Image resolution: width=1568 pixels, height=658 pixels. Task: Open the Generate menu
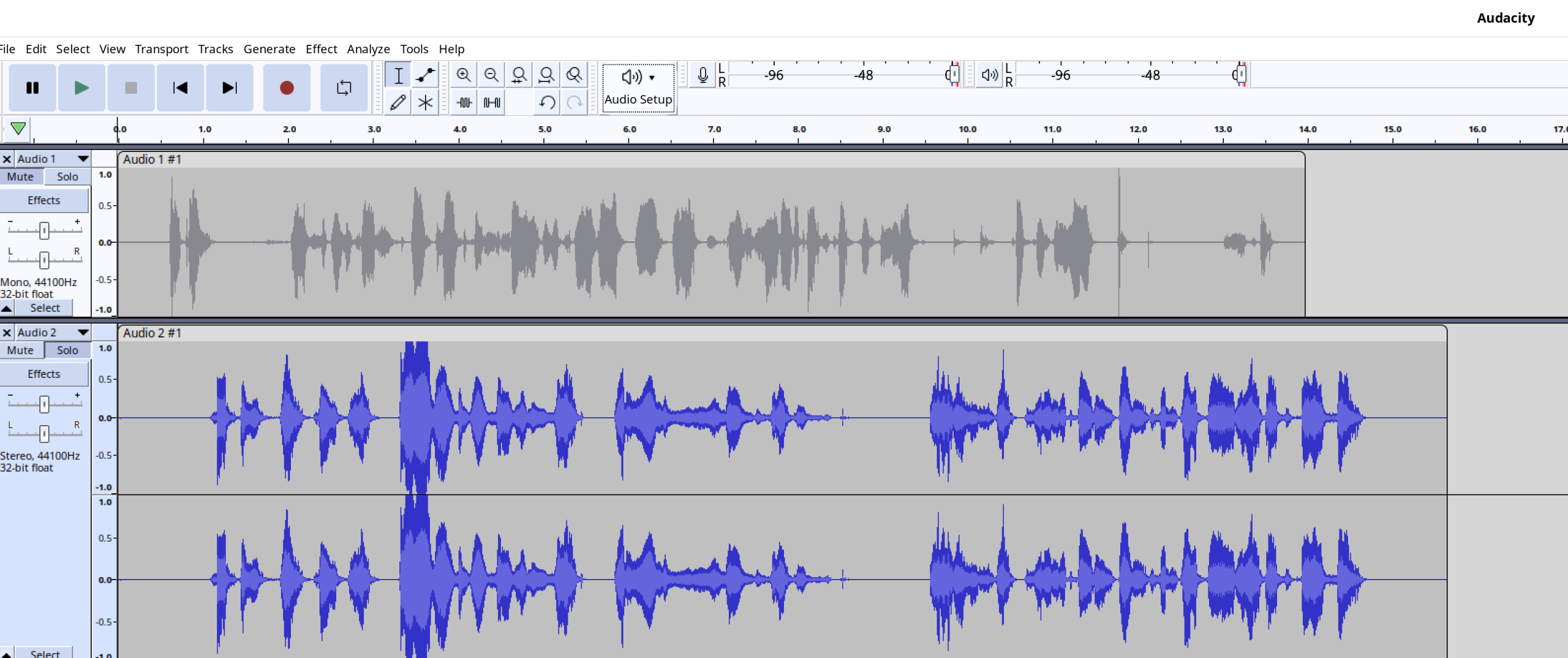[269, 49]
